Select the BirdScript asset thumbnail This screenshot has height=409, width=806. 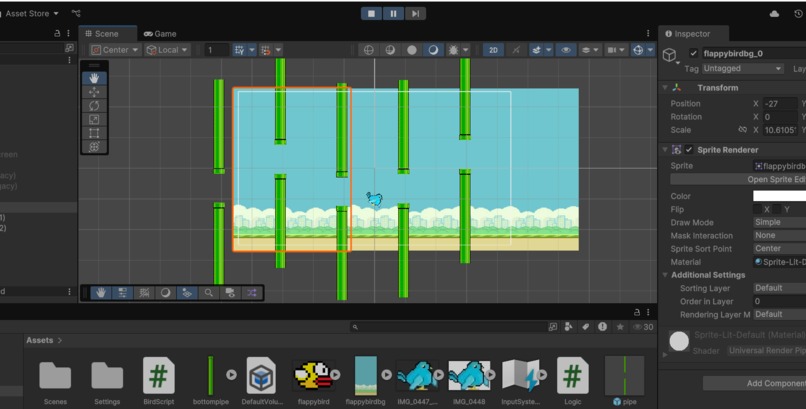[x=158, y=376]
